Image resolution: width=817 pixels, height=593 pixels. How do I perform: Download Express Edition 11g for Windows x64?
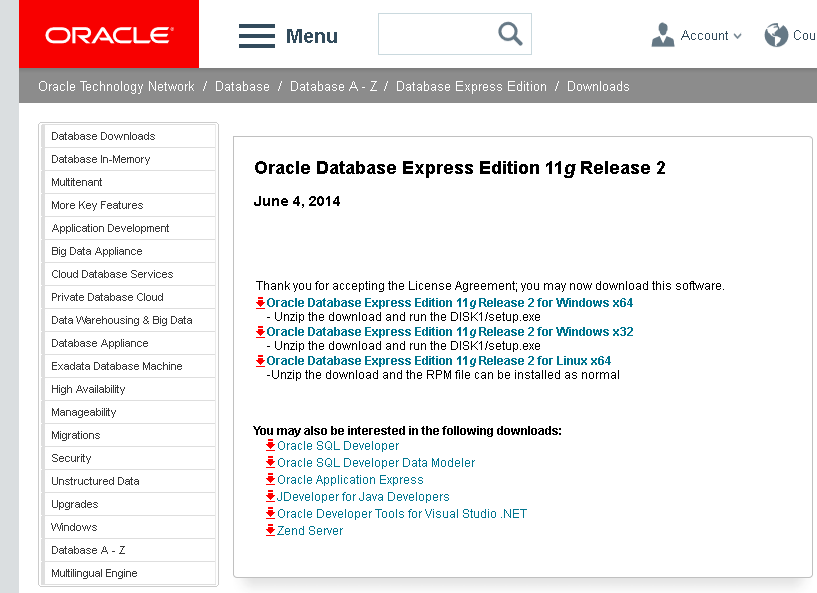450,303
